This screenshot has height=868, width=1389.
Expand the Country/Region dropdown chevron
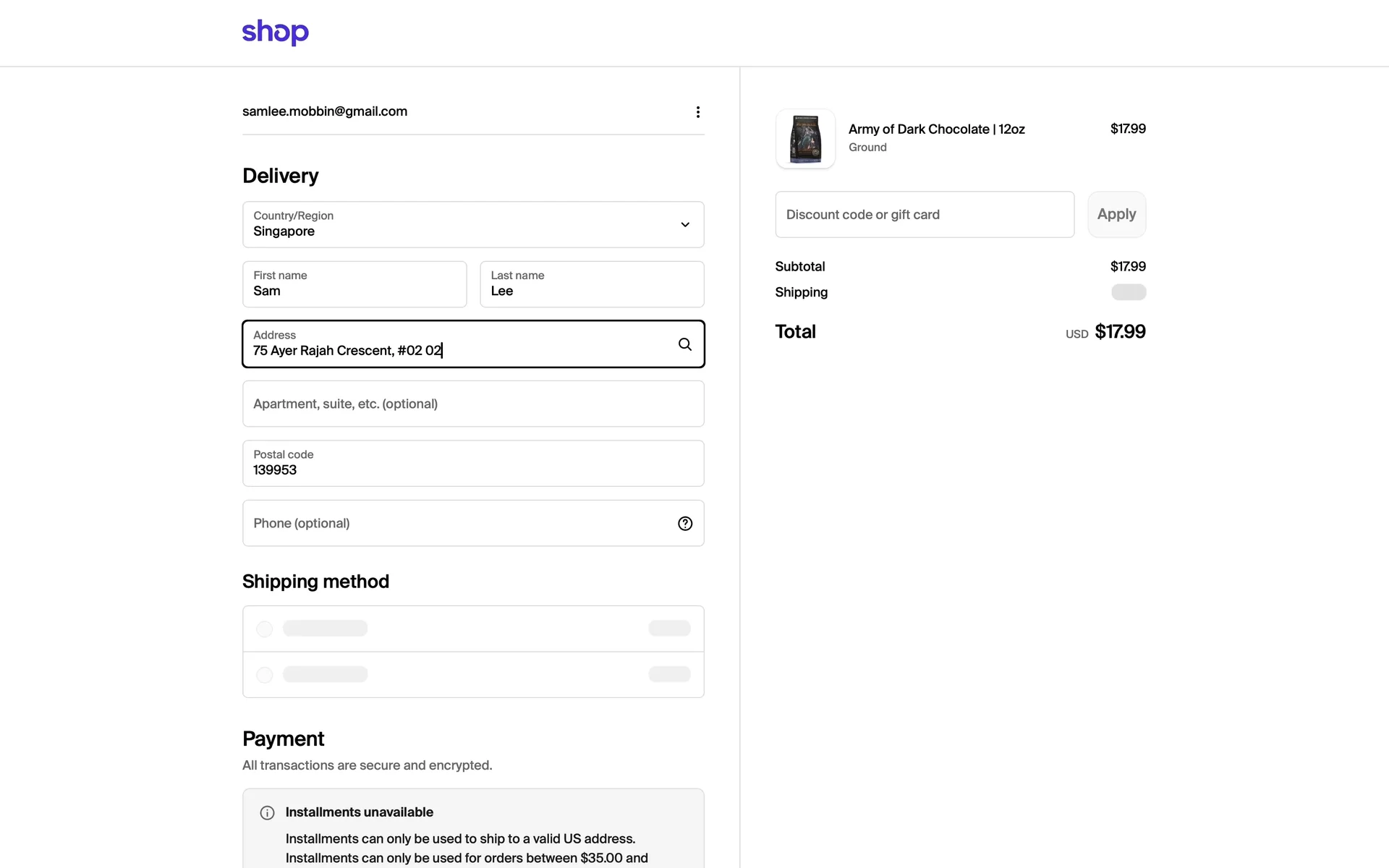(x=684, y=225)
